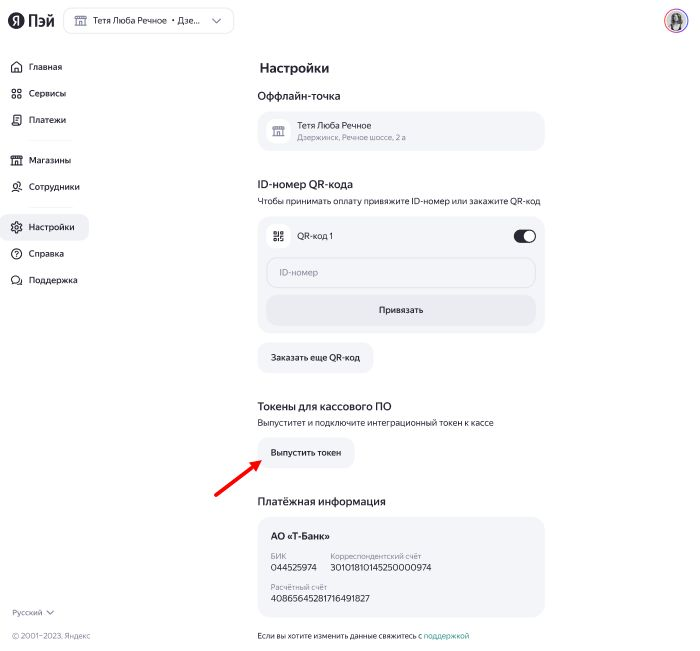Image resolution: width=700 pixels, height=651 pixels.
Task: Open Сервисы via its grid icon
Action: point(16,93)
